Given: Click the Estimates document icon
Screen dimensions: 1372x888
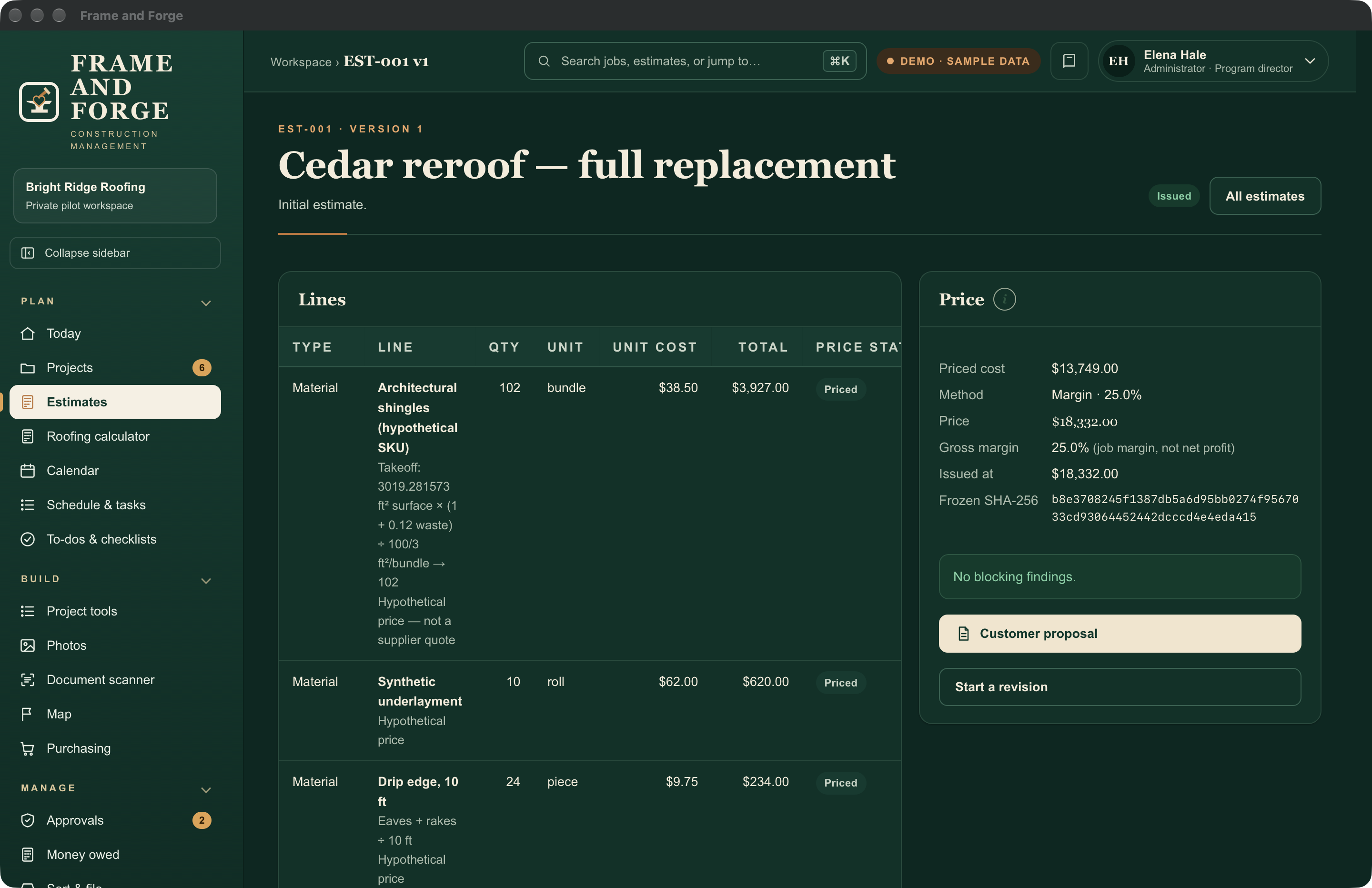Looking at the screenshot, I should tap(28, 402).
